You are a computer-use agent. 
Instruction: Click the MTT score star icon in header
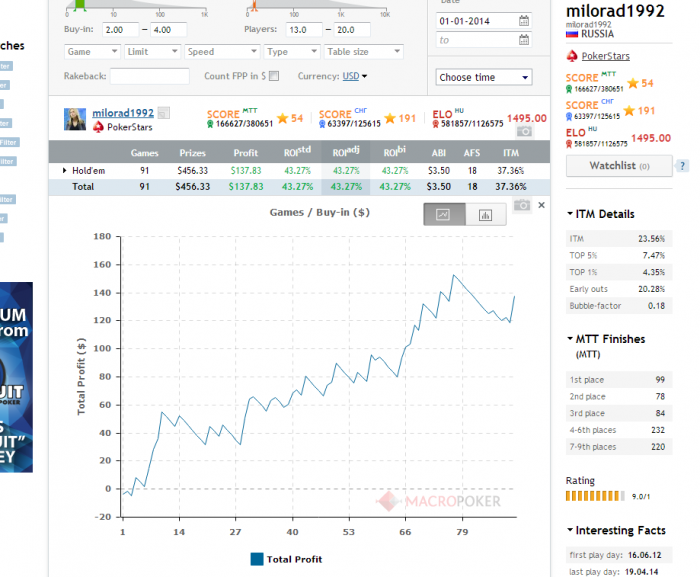coord(282,118)
